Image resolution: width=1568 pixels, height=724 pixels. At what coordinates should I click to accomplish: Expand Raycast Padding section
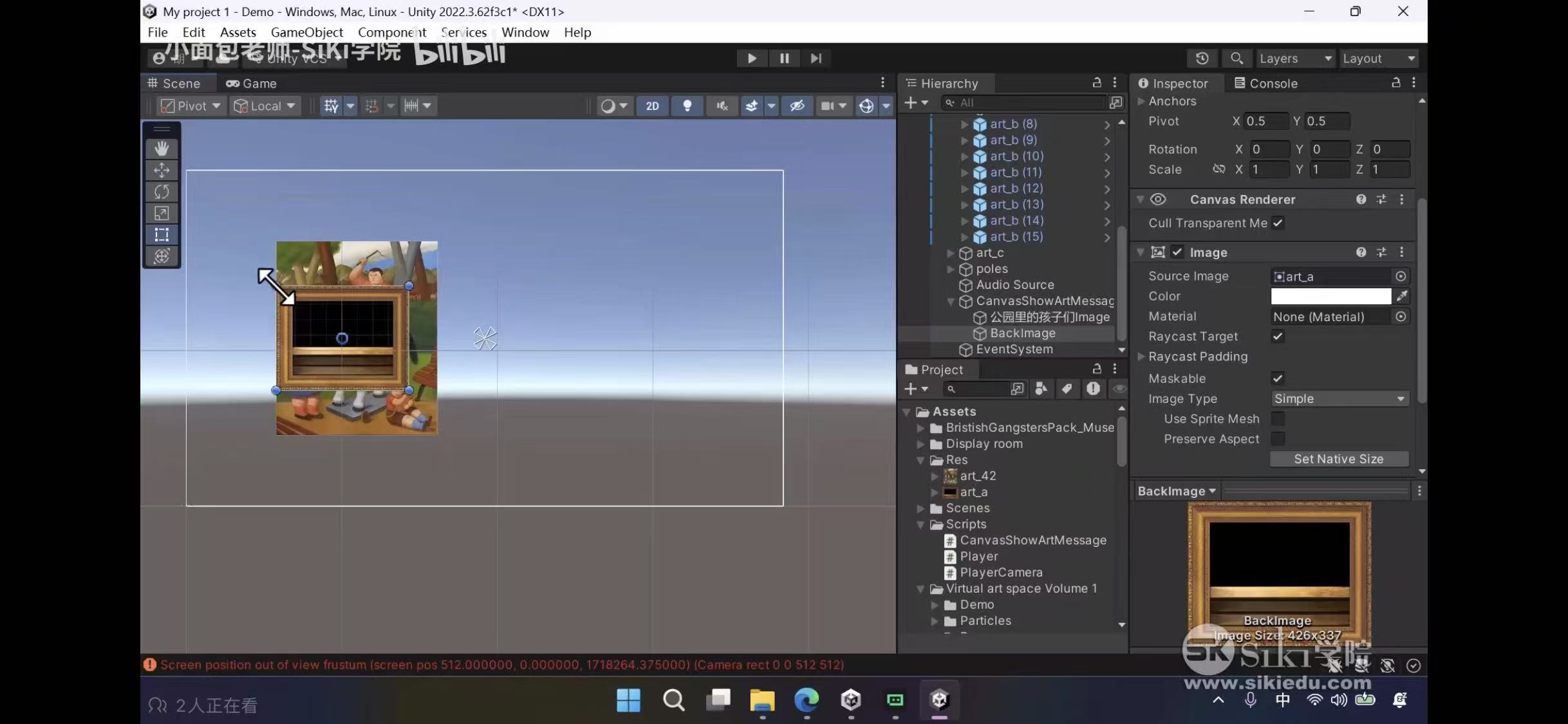click(x=1141, y=357)
